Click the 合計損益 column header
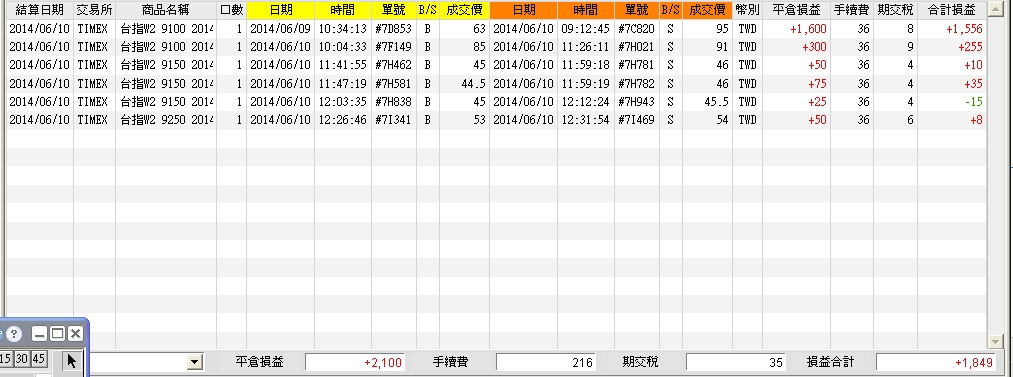Image resolution: width=1013 pixels, height=377 pixels. [x=952, y=10]
